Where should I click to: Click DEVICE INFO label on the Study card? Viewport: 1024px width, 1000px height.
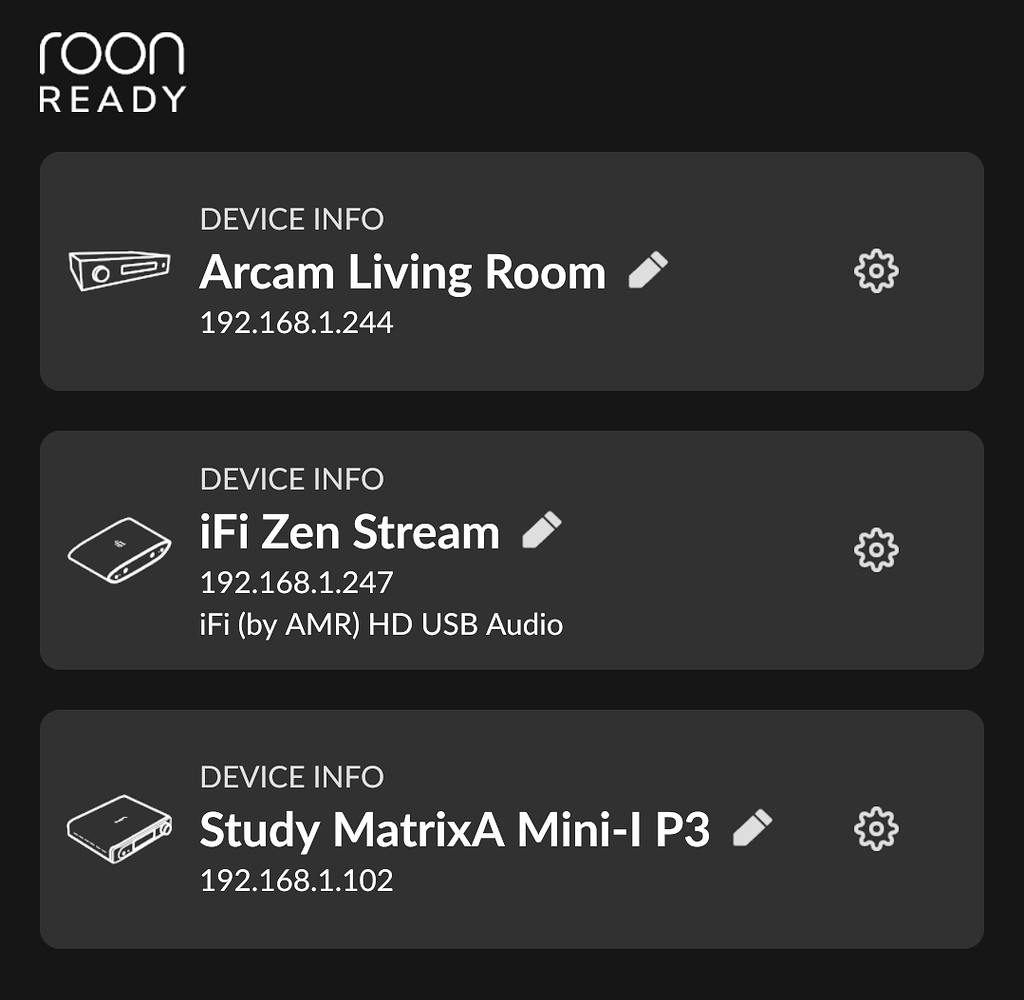click(293, 777)
